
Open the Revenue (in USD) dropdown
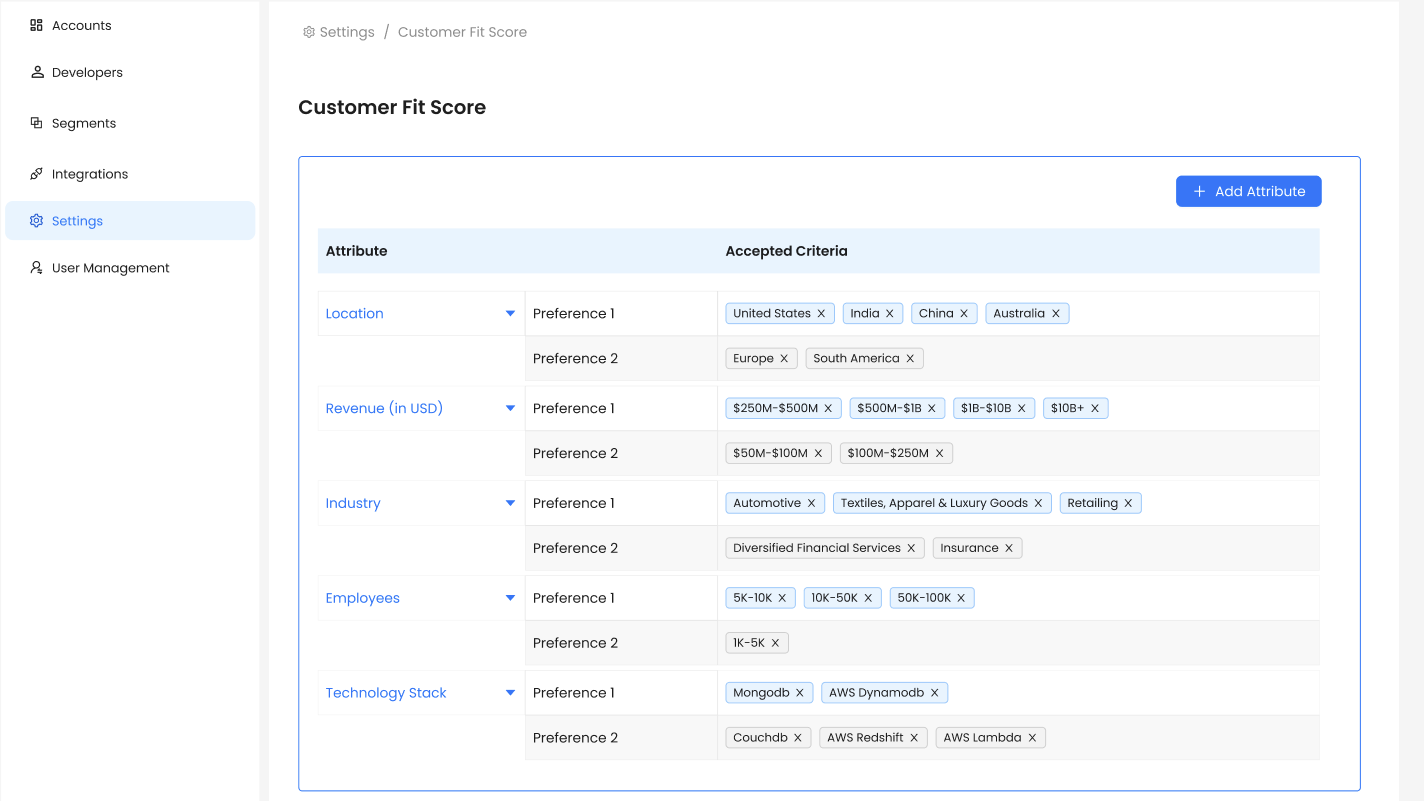510,408
